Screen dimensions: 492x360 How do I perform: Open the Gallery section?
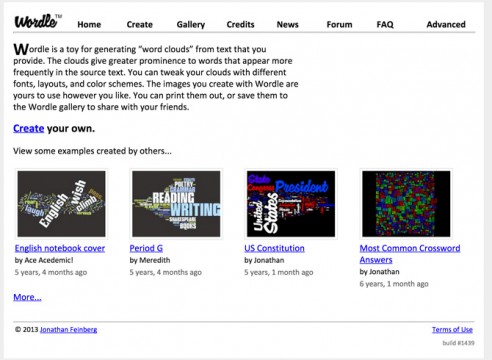191,25
